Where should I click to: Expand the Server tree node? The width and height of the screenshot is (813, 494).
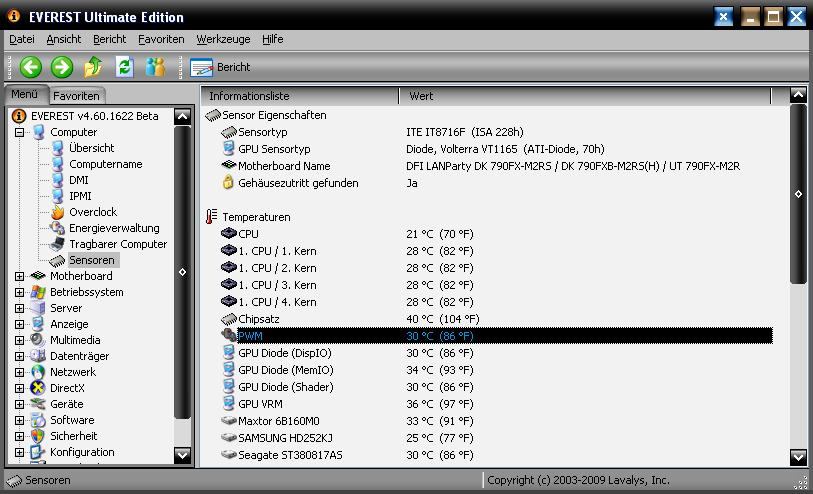(19, 308)
